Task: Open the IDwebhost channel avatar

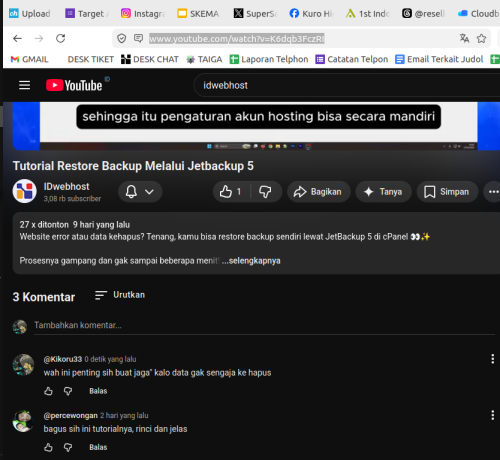Action: coord(24,191)
